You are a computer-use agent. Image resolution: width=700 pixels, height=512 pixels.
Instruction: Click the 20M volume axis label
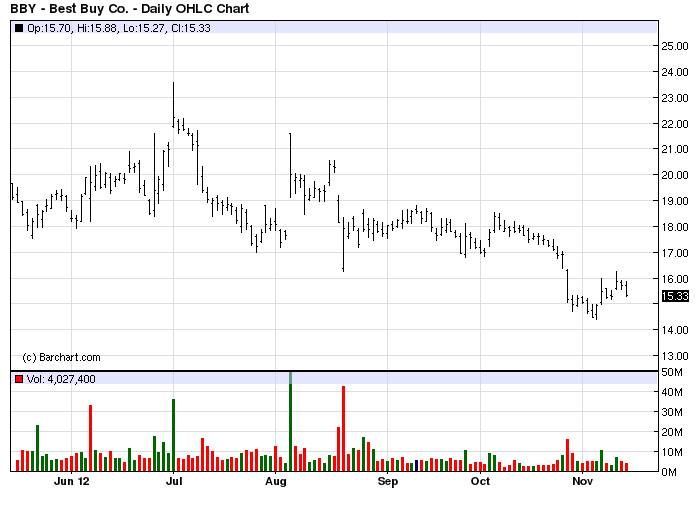(672, 432)
